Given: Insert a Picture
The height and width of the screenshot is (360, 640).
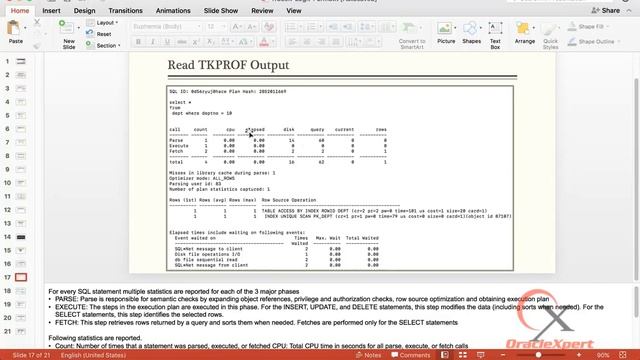Looking at the screenshot, I should (445, 33).
